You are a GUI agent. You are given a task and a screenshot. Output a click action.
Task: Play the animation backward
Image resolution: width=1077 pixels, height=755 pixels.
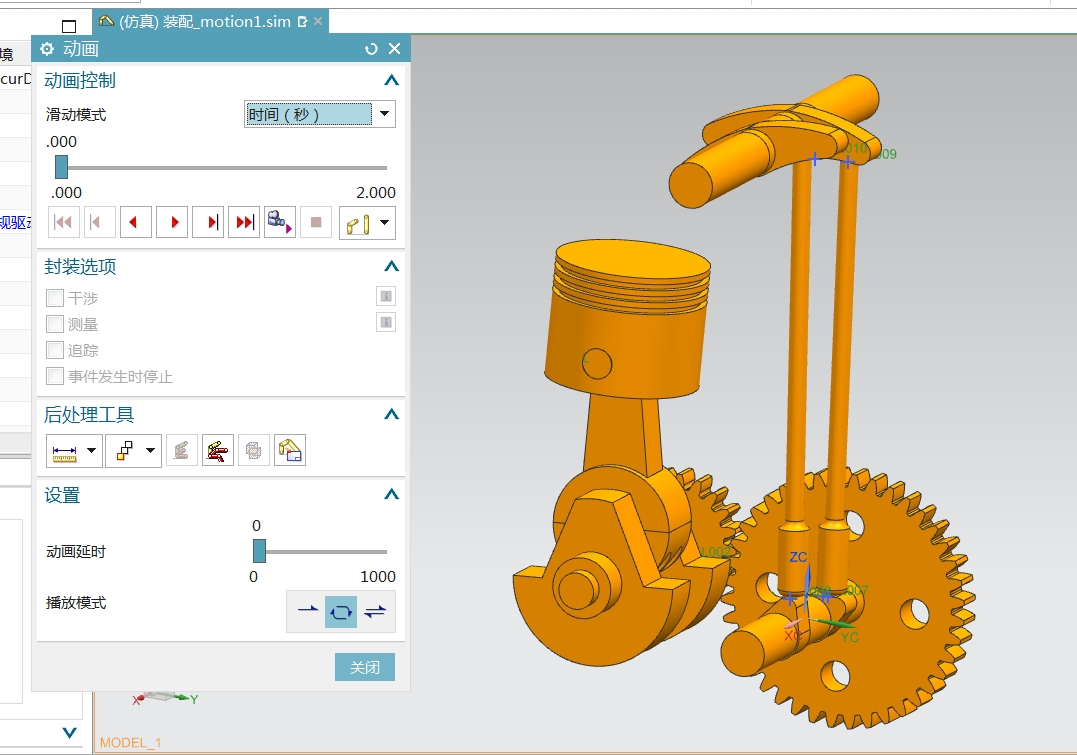pyautogui.click(x=135, y=222)
